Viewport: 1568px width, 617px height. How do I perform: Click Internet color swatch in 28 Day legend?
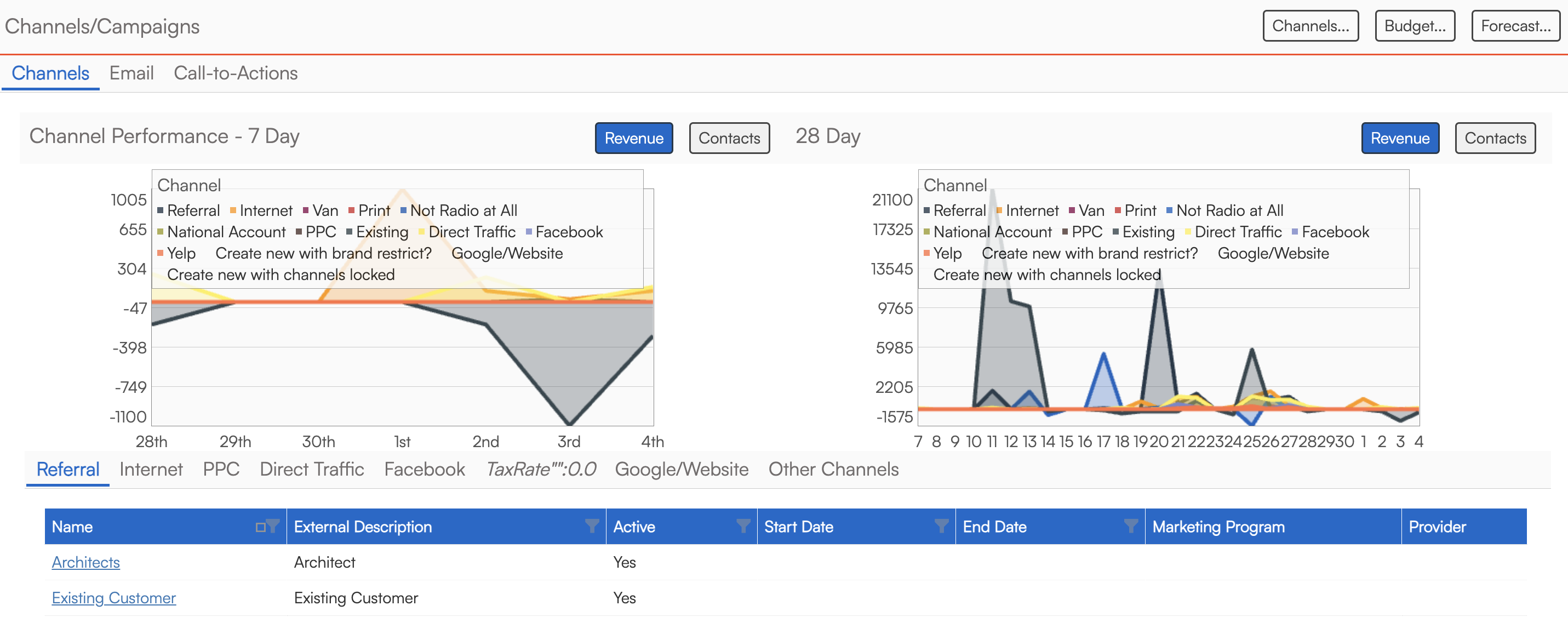click(x=999, y=211)
